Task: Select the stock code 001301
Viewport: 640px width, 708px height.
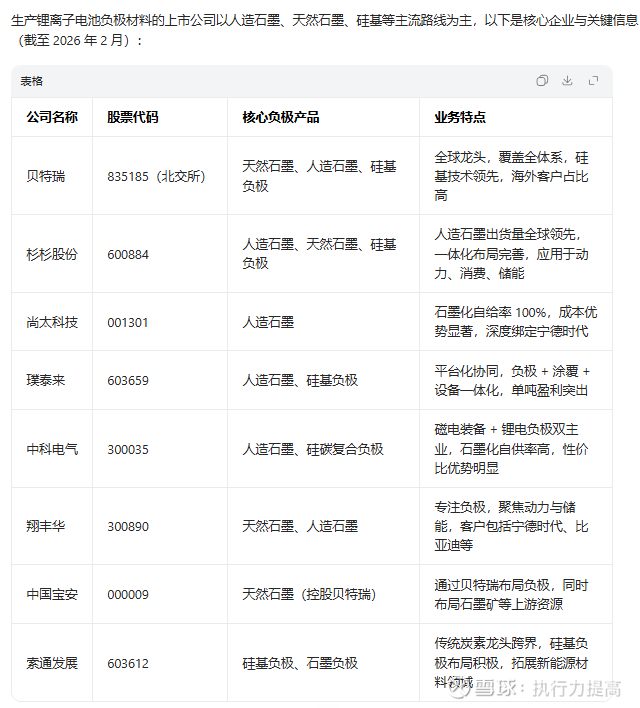Action: click(x=128, y=323)
